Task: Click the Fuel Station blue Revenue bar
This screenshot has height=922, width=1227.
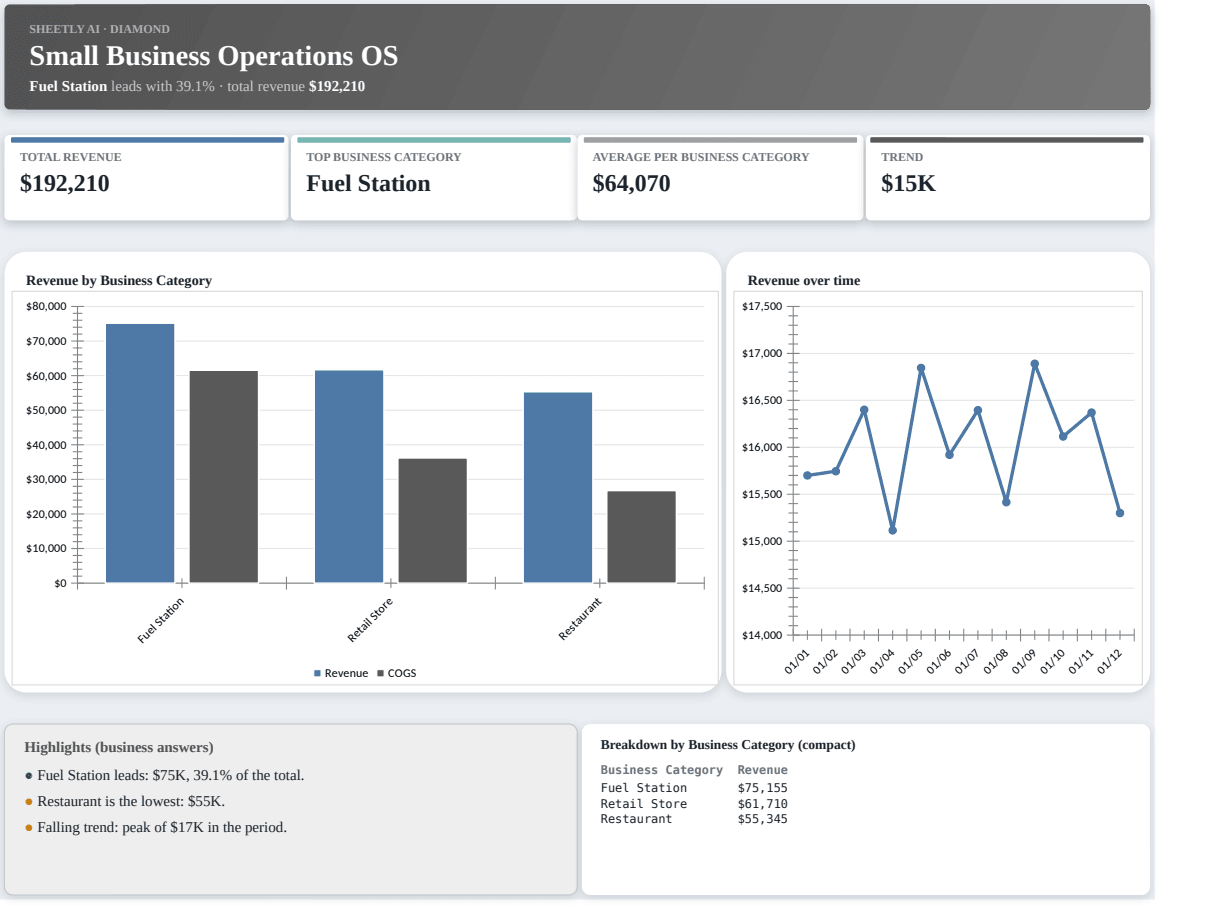Action: (140, 453)
